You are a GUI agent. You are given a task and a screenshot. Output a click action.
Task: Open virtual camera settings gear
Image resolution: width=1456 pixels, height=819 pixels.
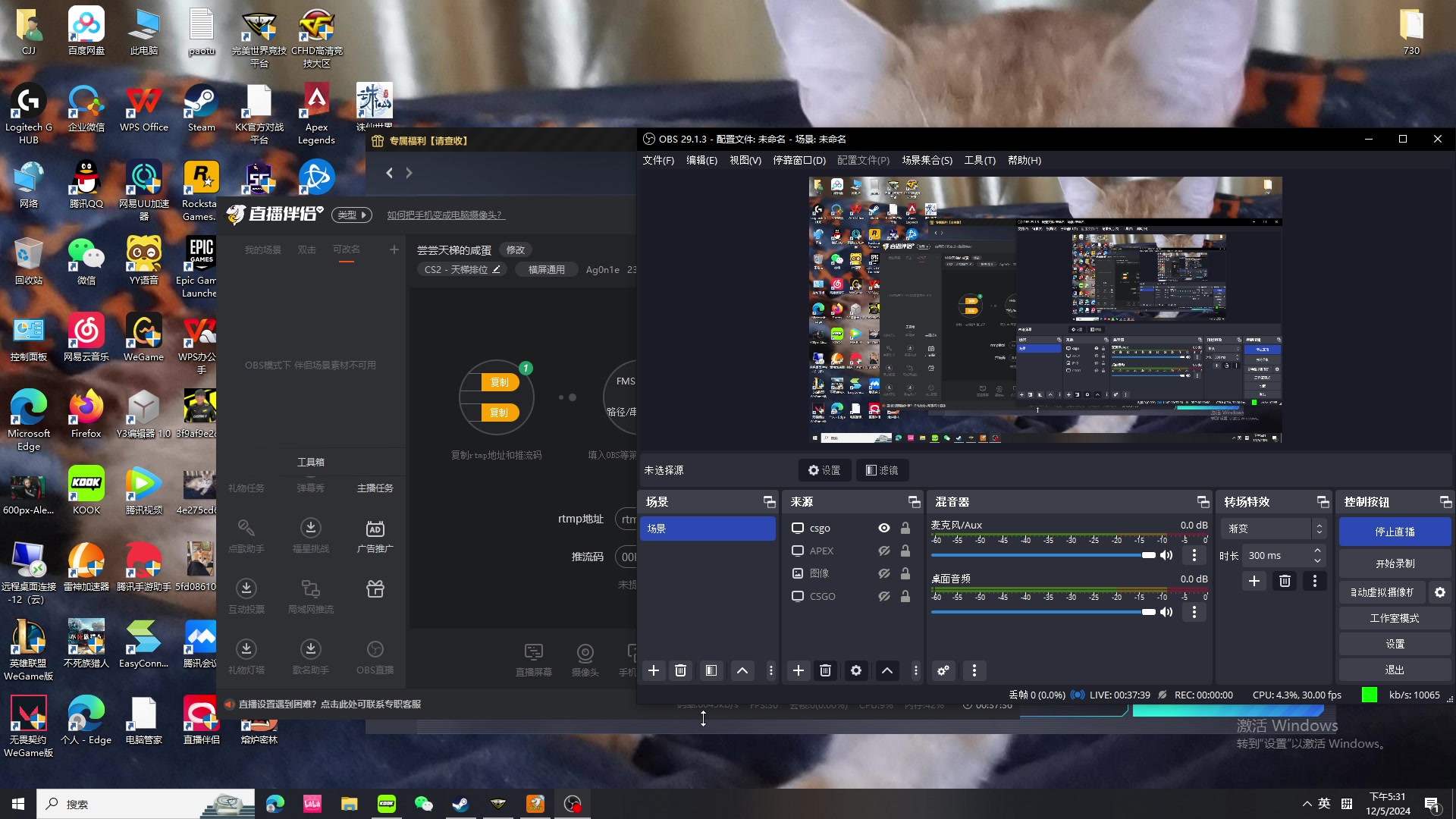[1439, 592]
